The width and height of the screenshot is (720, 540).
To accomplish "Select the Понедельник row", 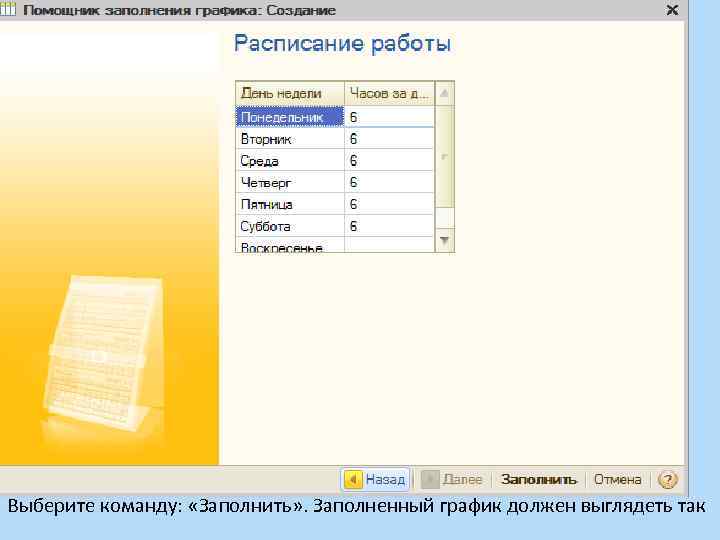I will coord(335,117).
